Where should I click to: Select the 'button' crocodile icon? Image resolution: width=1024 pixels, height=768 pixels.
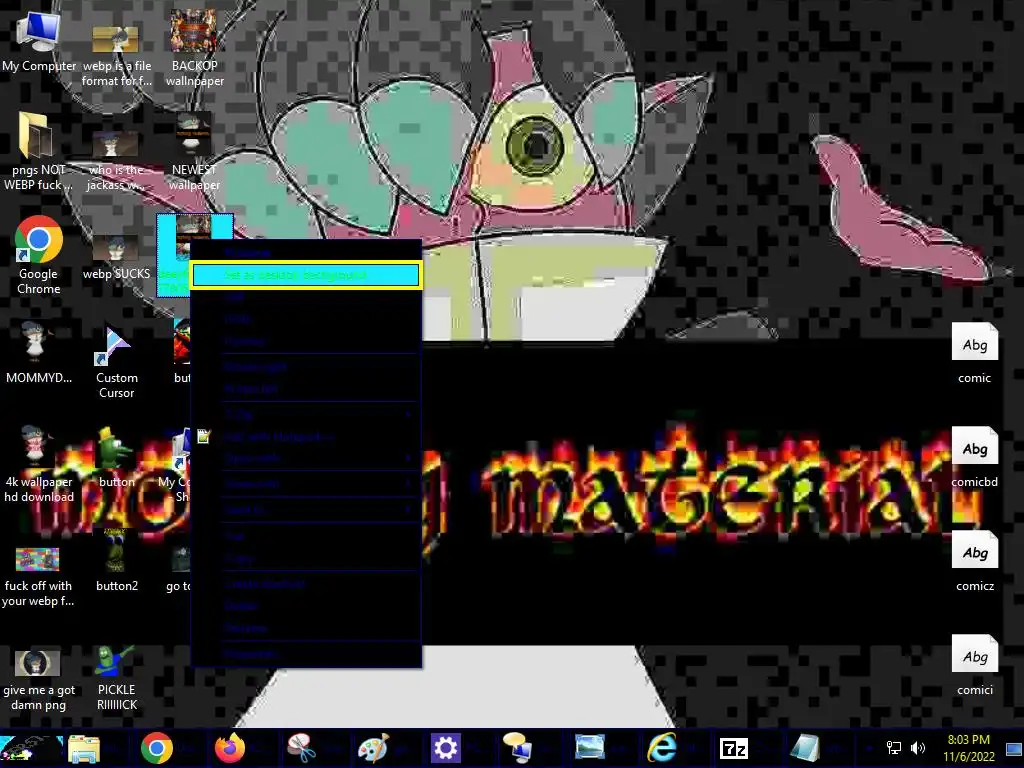pos(116,458)
